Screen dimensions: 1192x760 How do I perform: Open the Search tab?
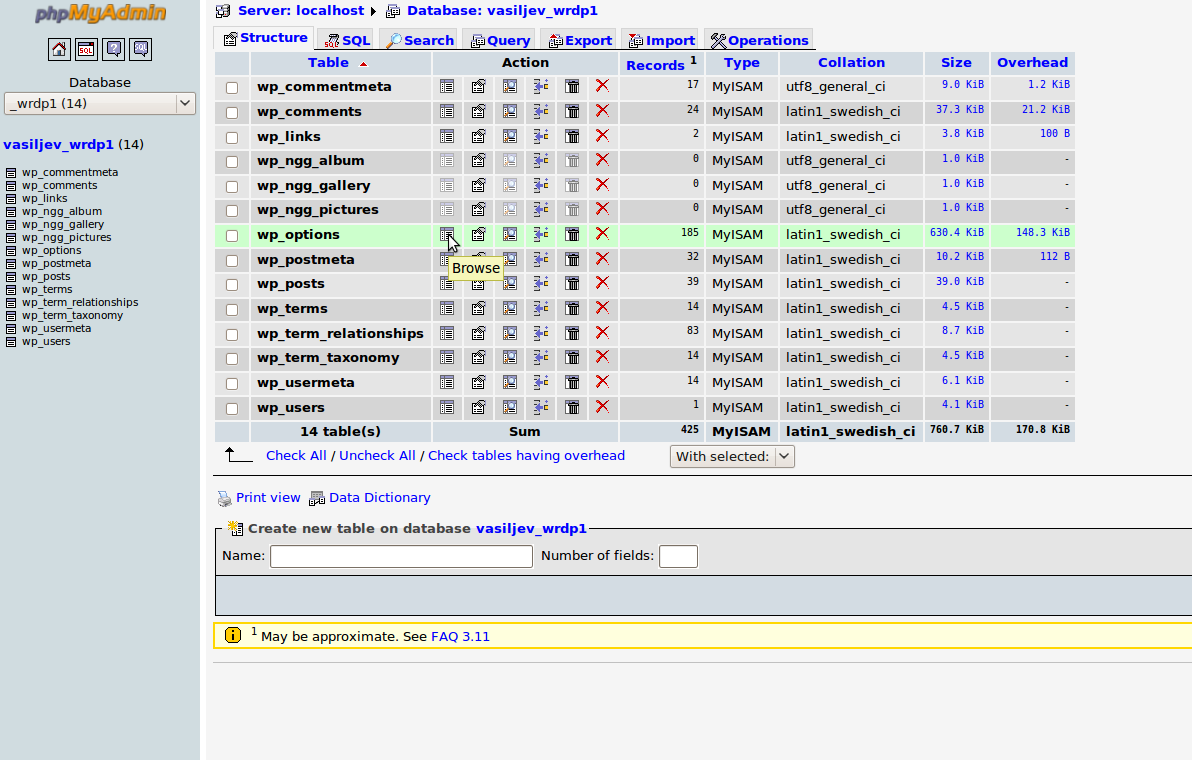[419, 40]
